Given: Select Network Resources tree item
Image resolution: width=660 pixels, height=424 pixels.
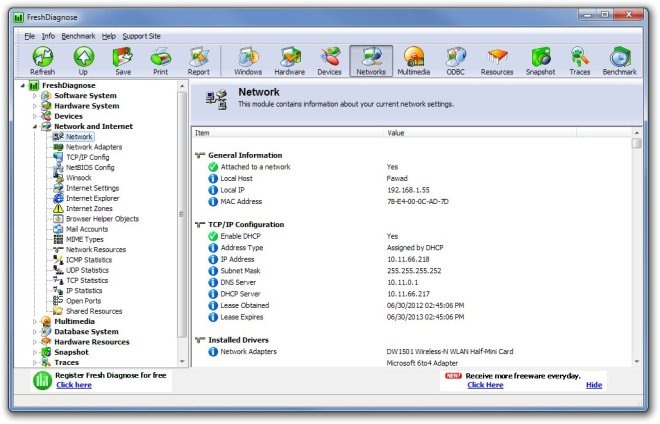Looking at the screenshot, I should point(96,250).
